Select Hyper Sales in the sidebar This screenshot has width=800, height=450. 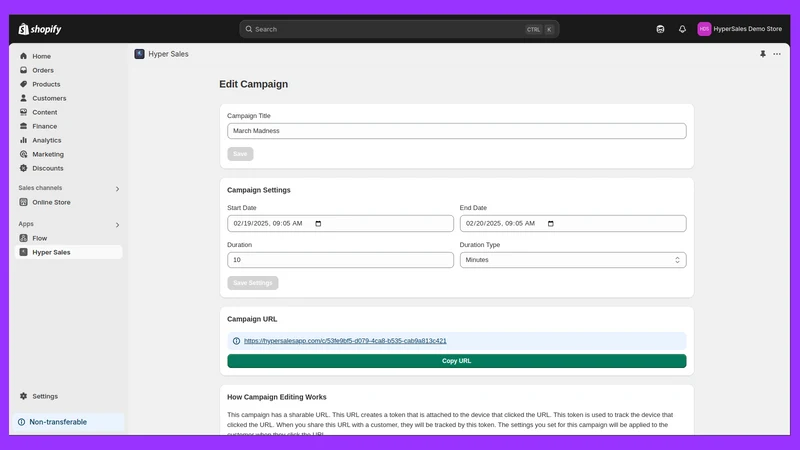pos(69,252)
